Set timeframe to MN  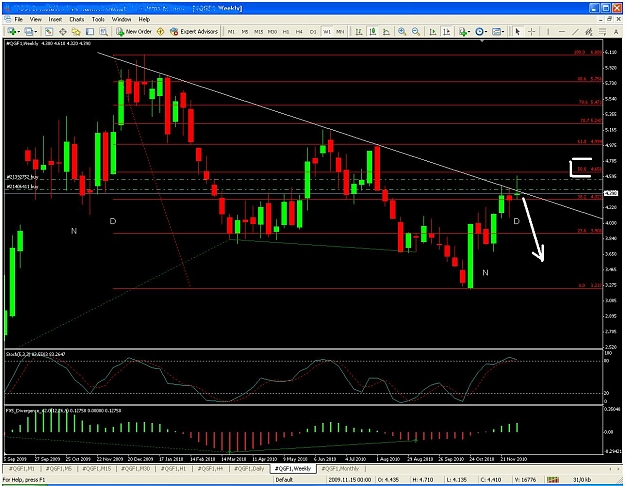340,31
